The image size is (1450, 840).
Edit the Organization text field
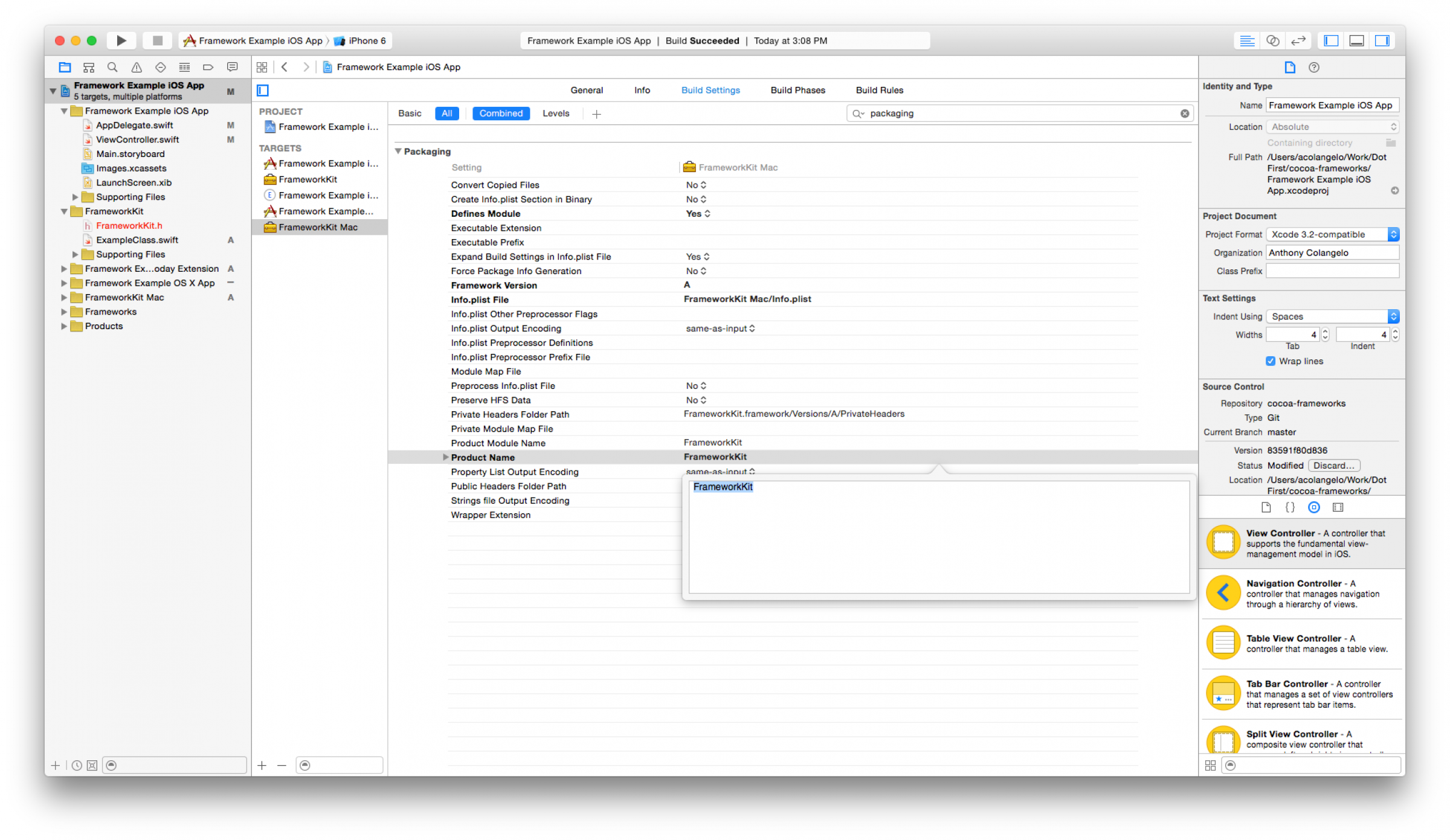click(x=1333, y=253)
